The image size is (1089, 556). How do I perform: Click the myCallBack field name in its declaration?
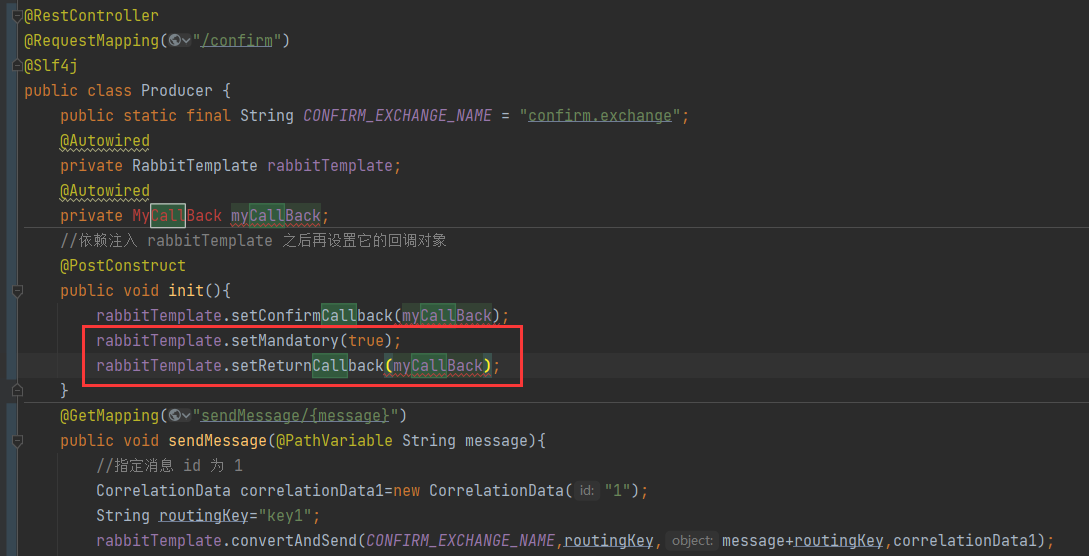pos(276,216)
